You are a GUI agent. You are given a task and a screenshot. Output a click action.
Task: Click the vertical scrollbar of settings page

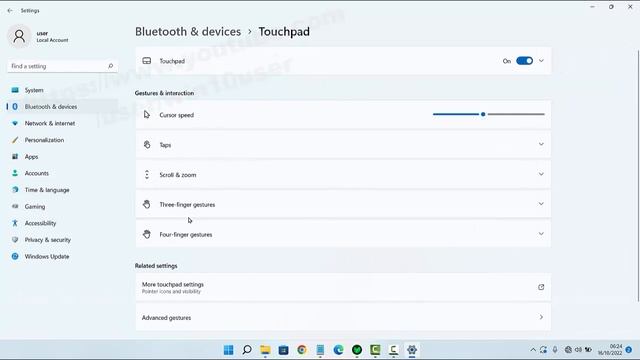(x=638, y=176)
